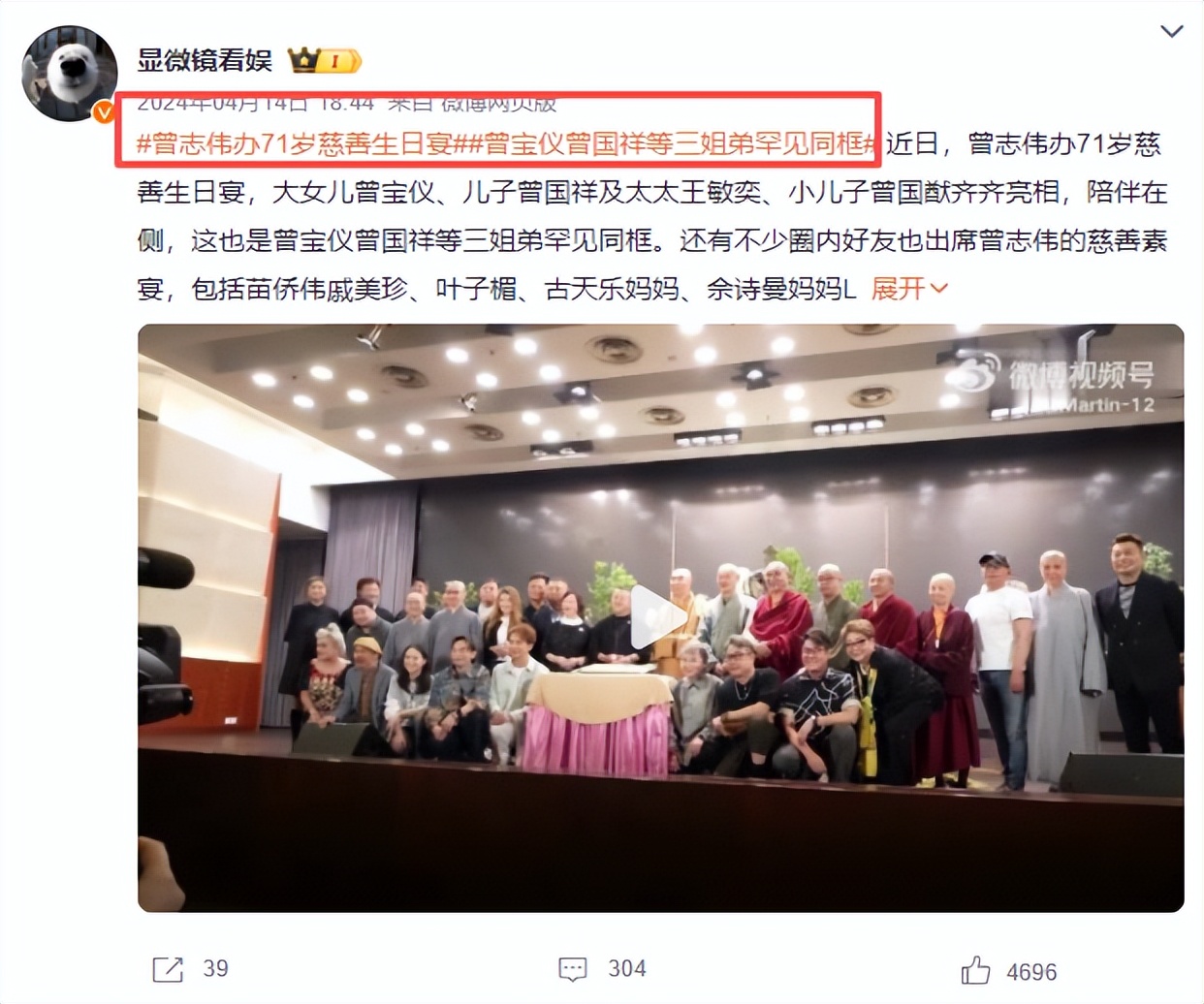This screenshot has width=1204, height=1004.
Task: Click the repost share icon
Action: 168,968
